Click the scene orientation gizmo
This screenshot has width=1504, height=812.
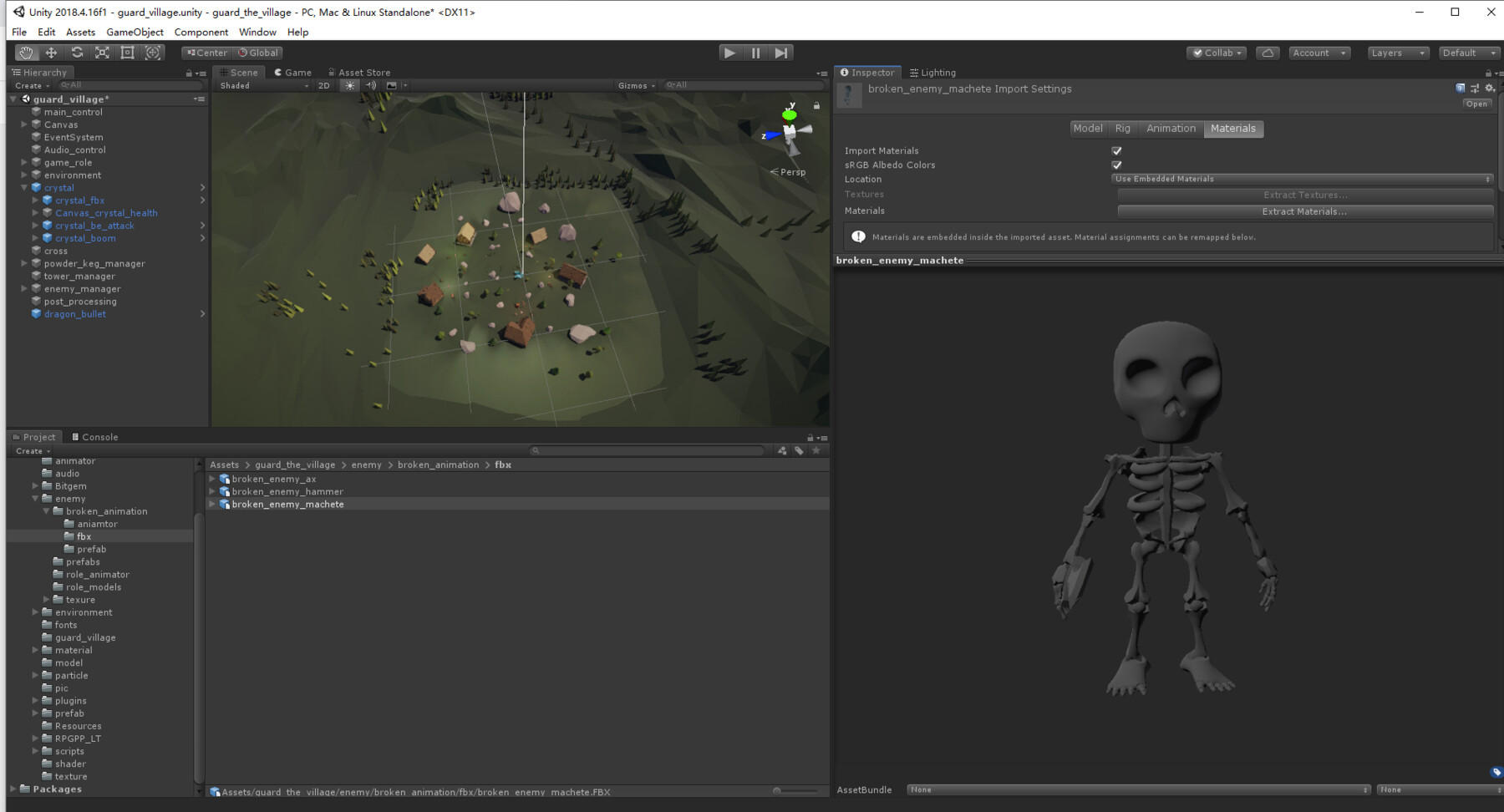point(789,131)
